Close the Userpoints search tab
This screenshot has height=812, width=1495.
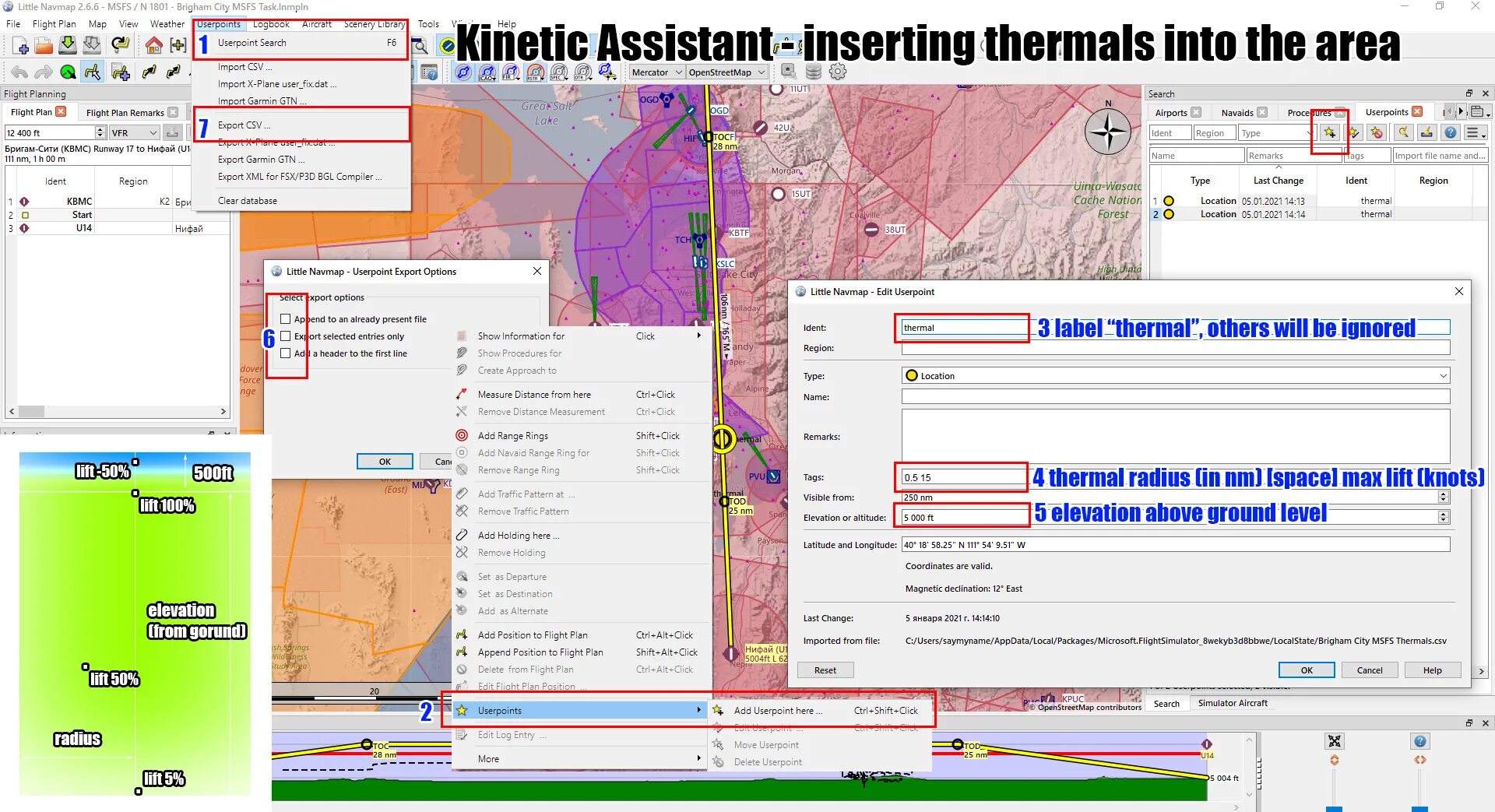coord(1417,111)
